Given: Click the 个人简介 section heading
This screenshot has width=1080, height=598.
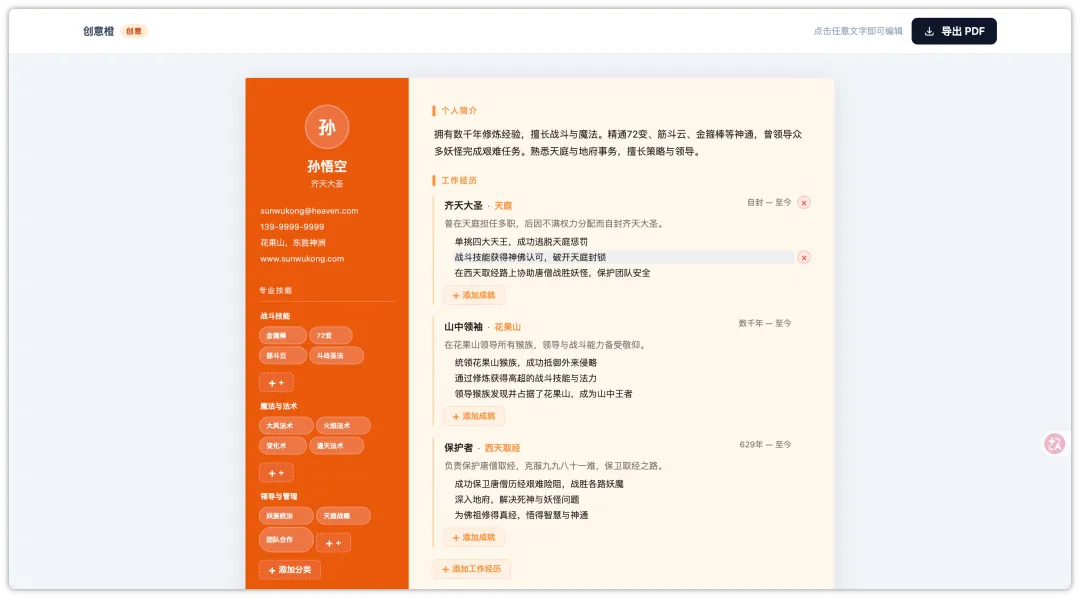Looking at the screenshot, I should 459,110.
